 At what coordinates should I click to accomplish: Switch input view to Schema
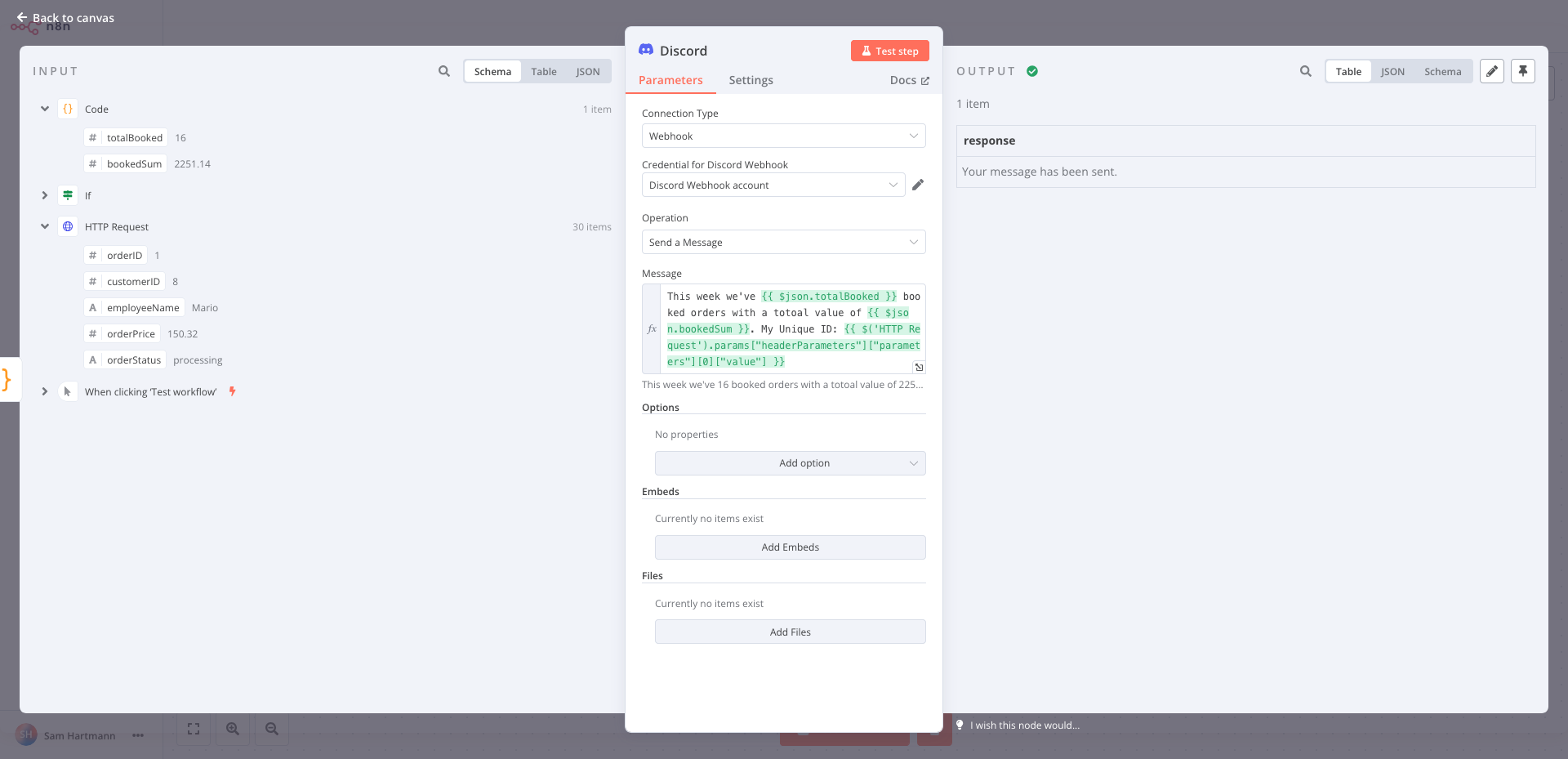click(492, 72)
